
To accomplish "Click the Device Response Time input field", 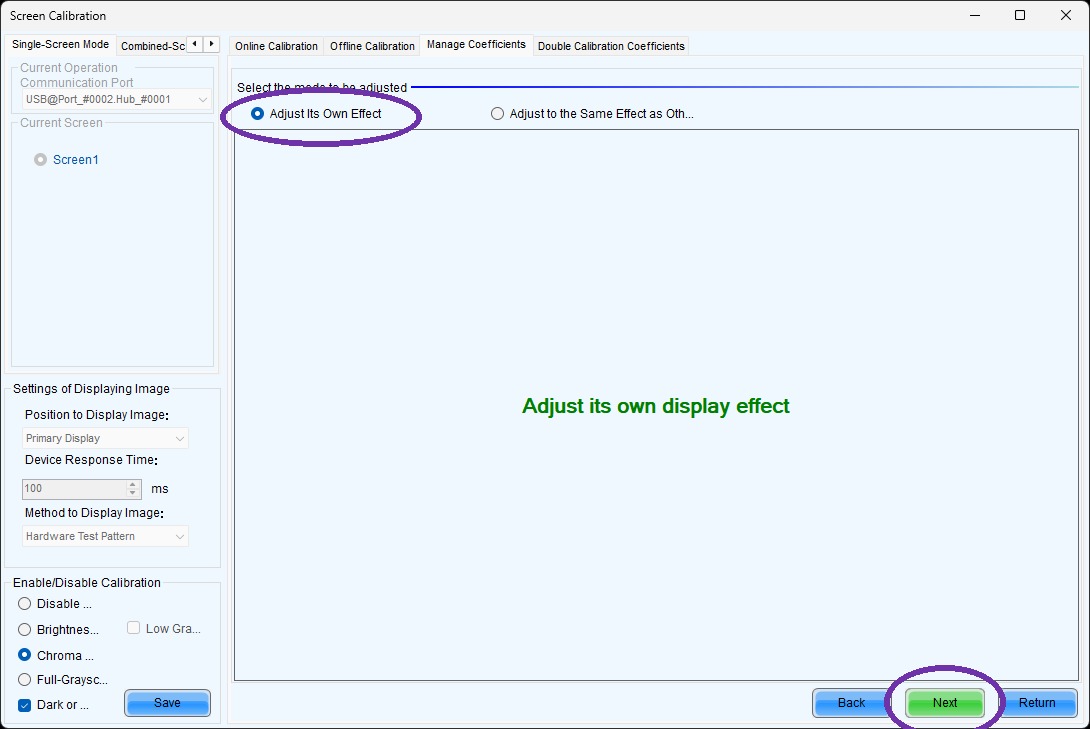I will coord(74,489).
